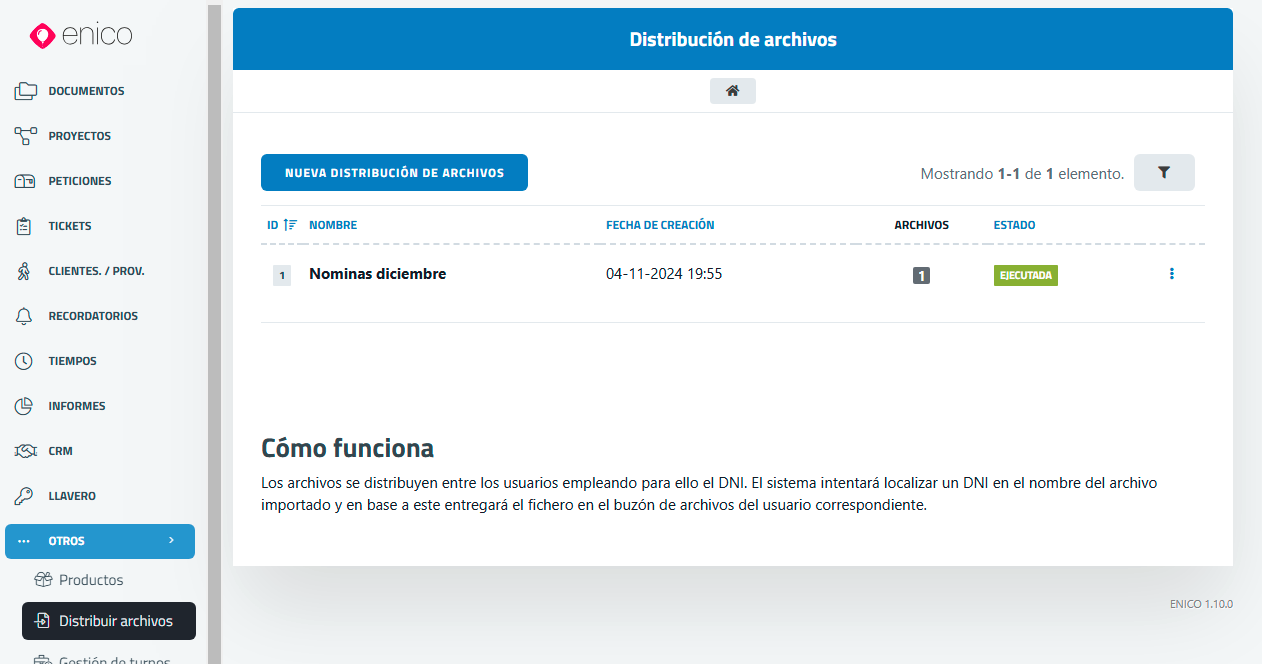Sort by Fecha de Creación header

pos(660,225)
